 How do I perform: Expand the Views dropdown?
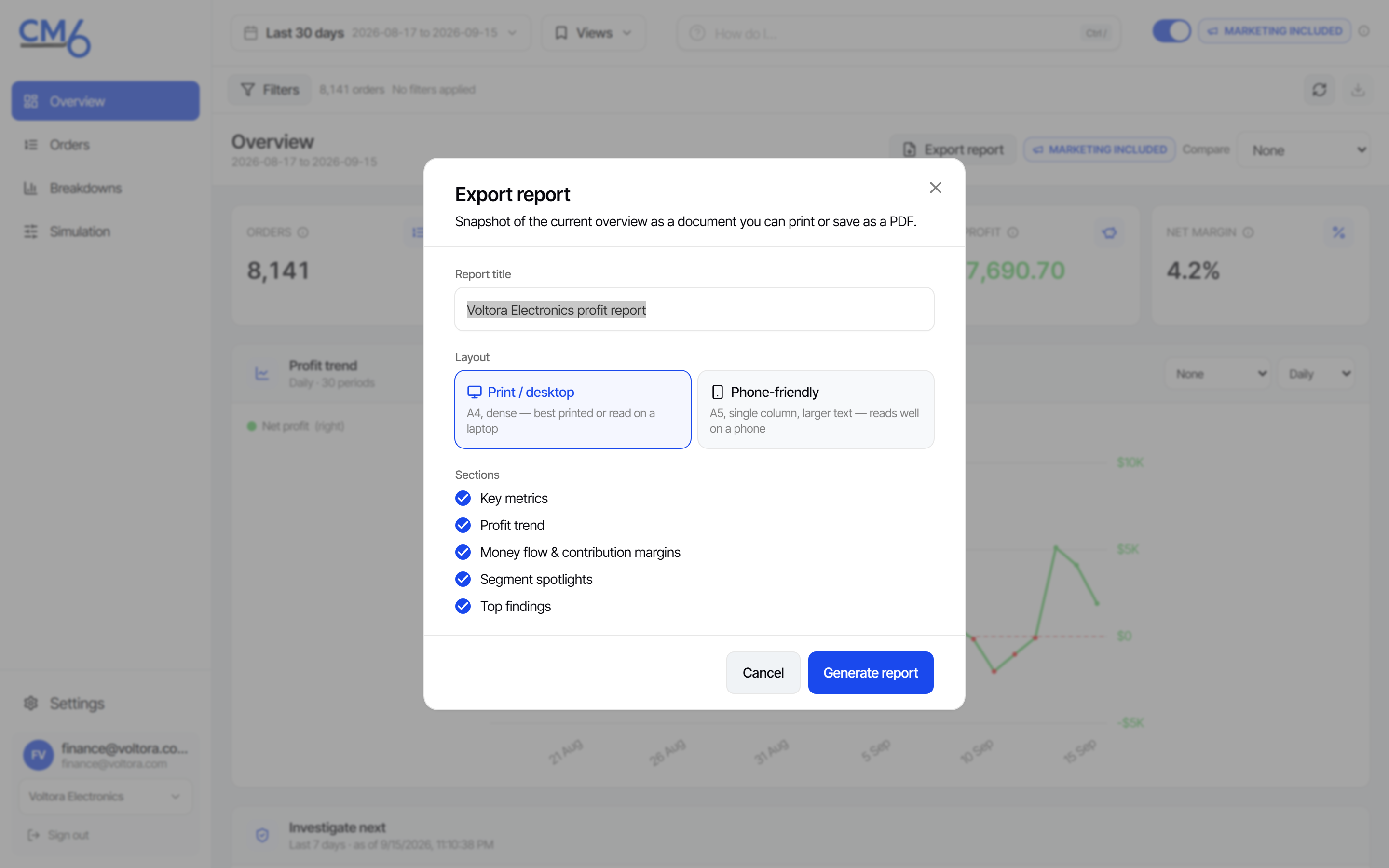594,33
